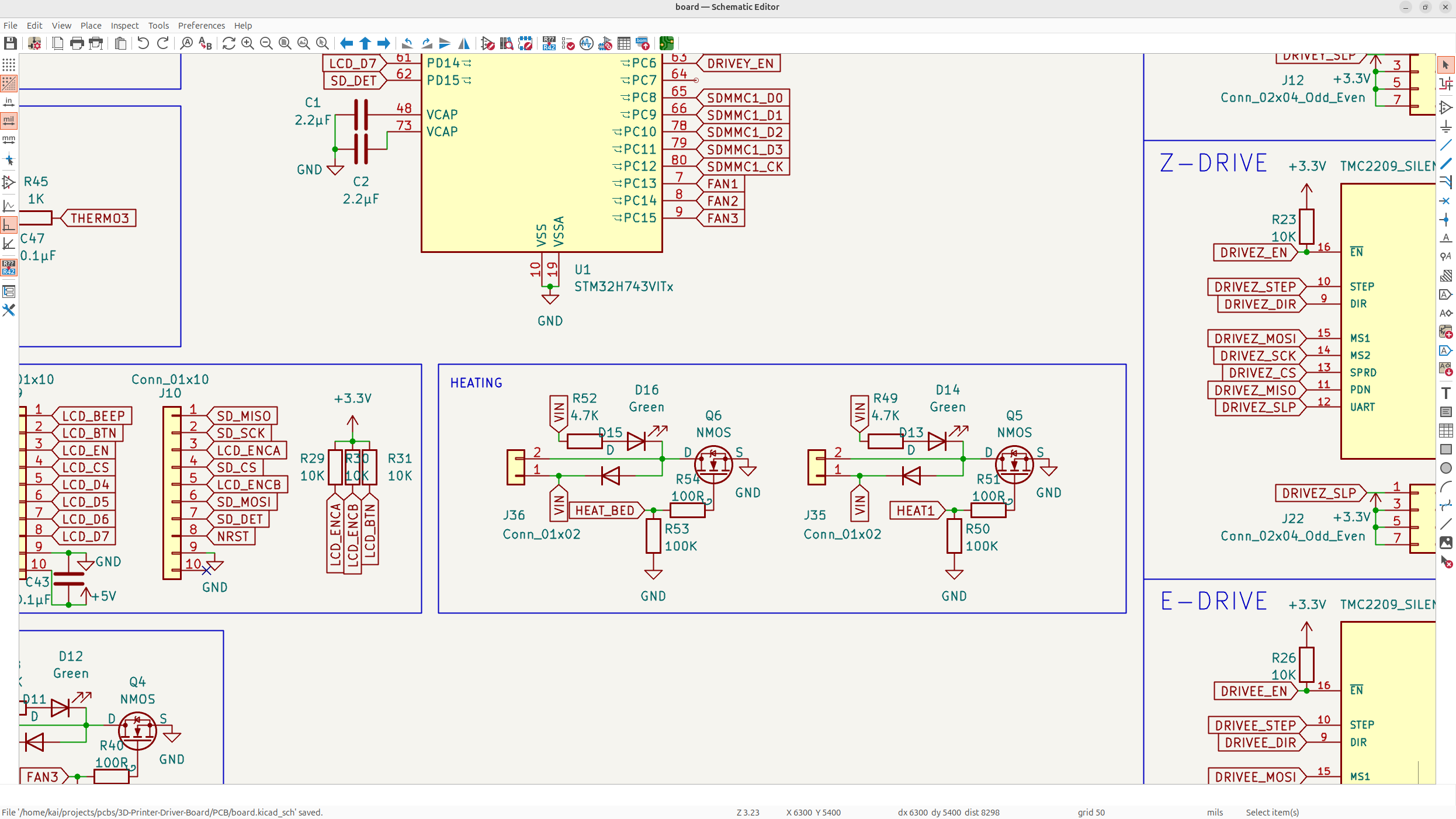This screenshot has height=819, width=1456.
Task: Select the Add global label tool
Action: 1446,294
